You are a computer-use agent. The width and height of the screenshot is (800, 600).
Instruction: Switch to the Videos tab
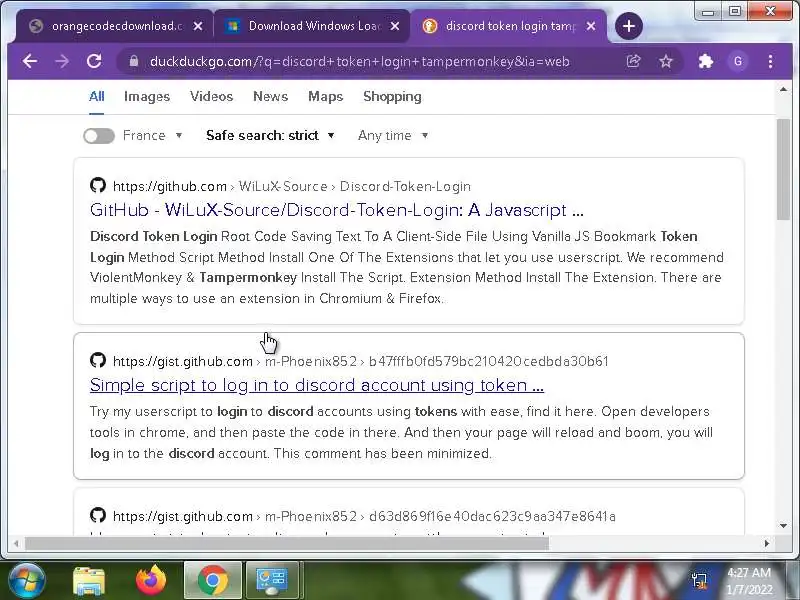(x=211, y=96)
